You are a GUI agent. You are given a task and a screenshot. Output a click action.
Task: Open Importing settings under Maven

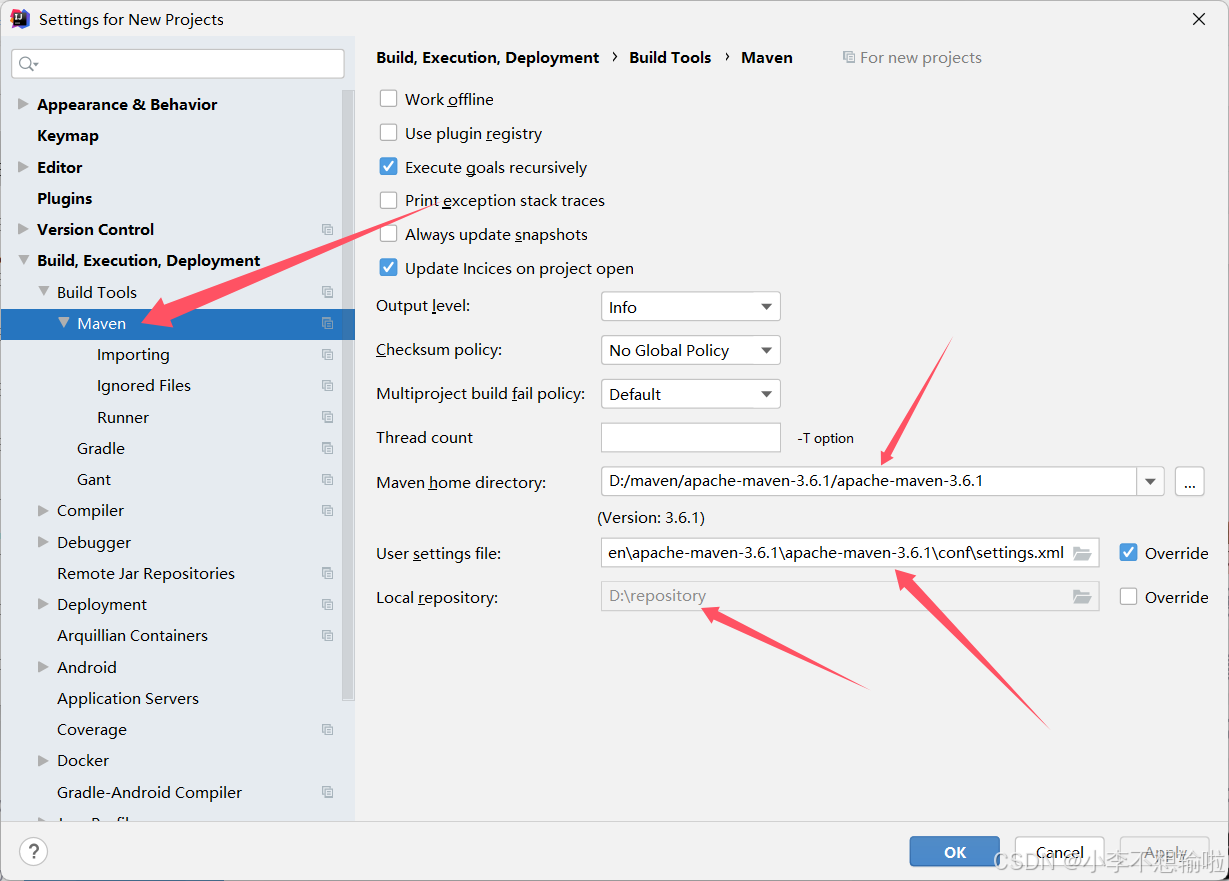(x=133, y=354)
